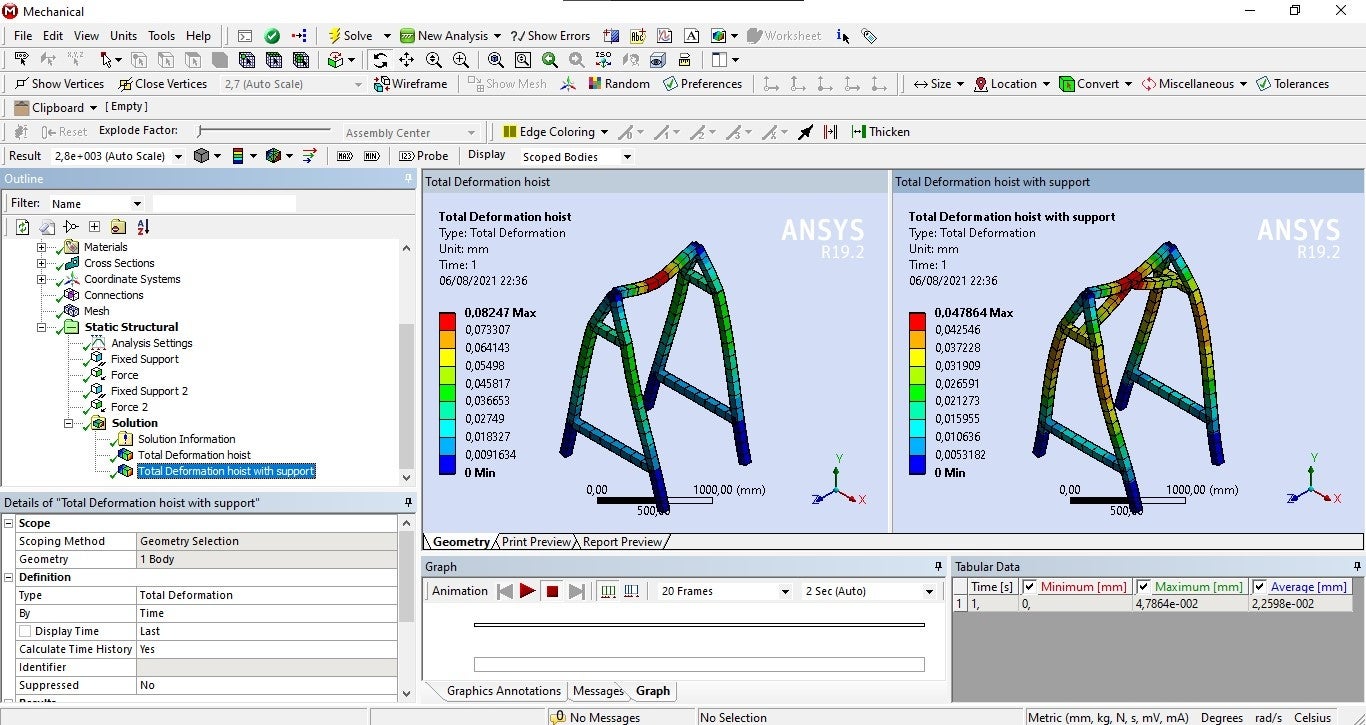
Task: Click the Zoom To Fit icon
Action: pos(496,60)
